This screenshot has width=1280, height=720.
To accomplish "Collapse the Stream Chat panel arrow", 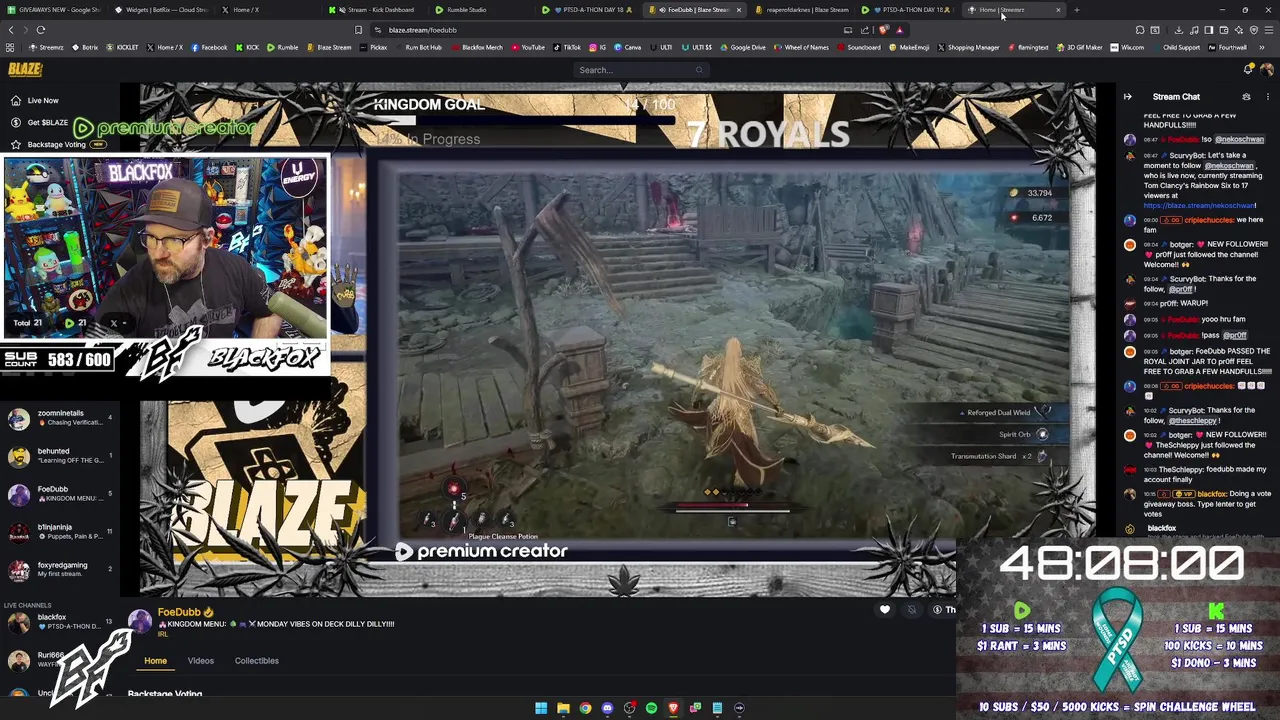I will (1127, 97).
